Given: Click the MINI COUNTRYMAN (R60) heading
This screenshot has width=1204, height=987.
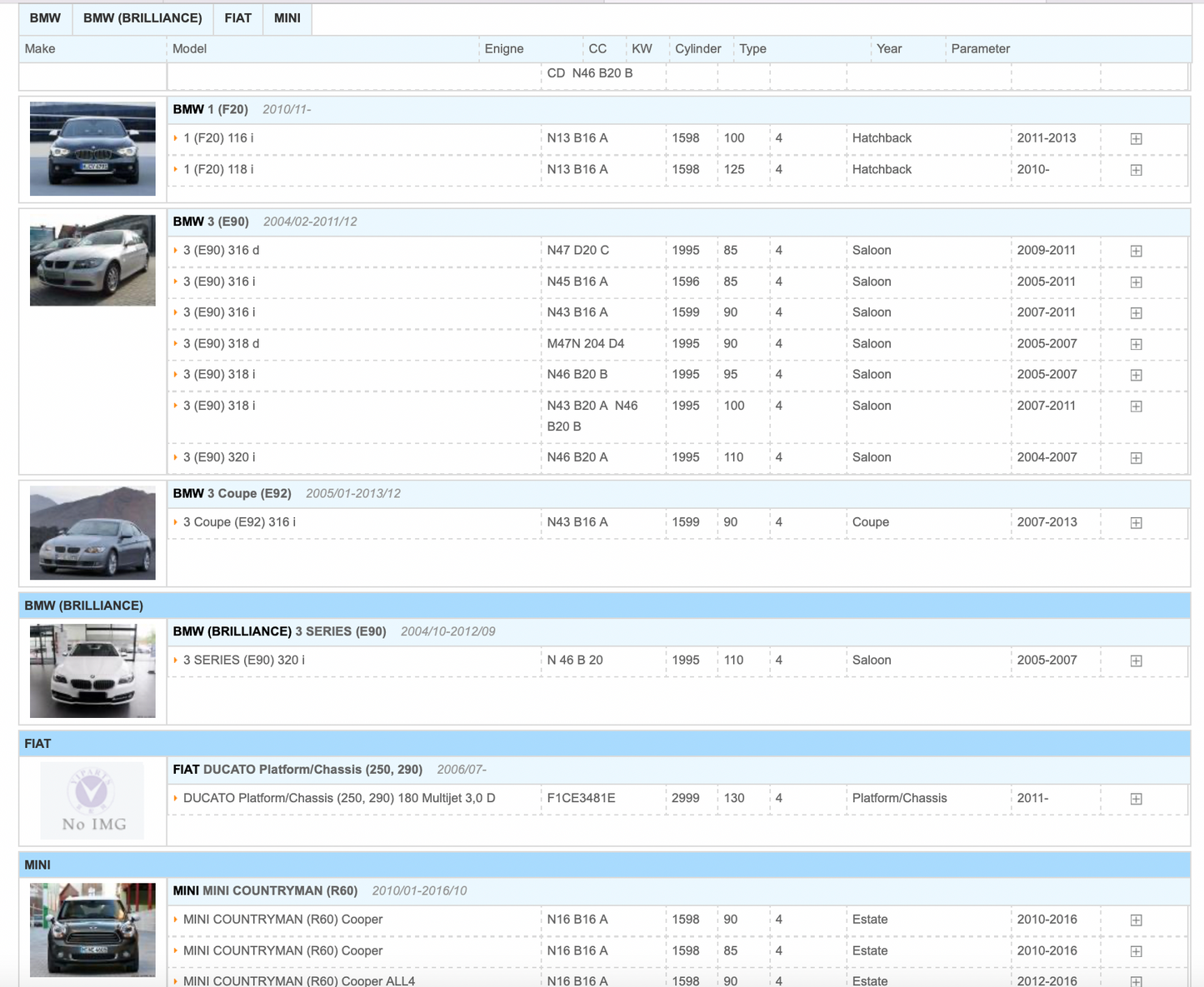Looking at the screenshot, I should [265, 890].
